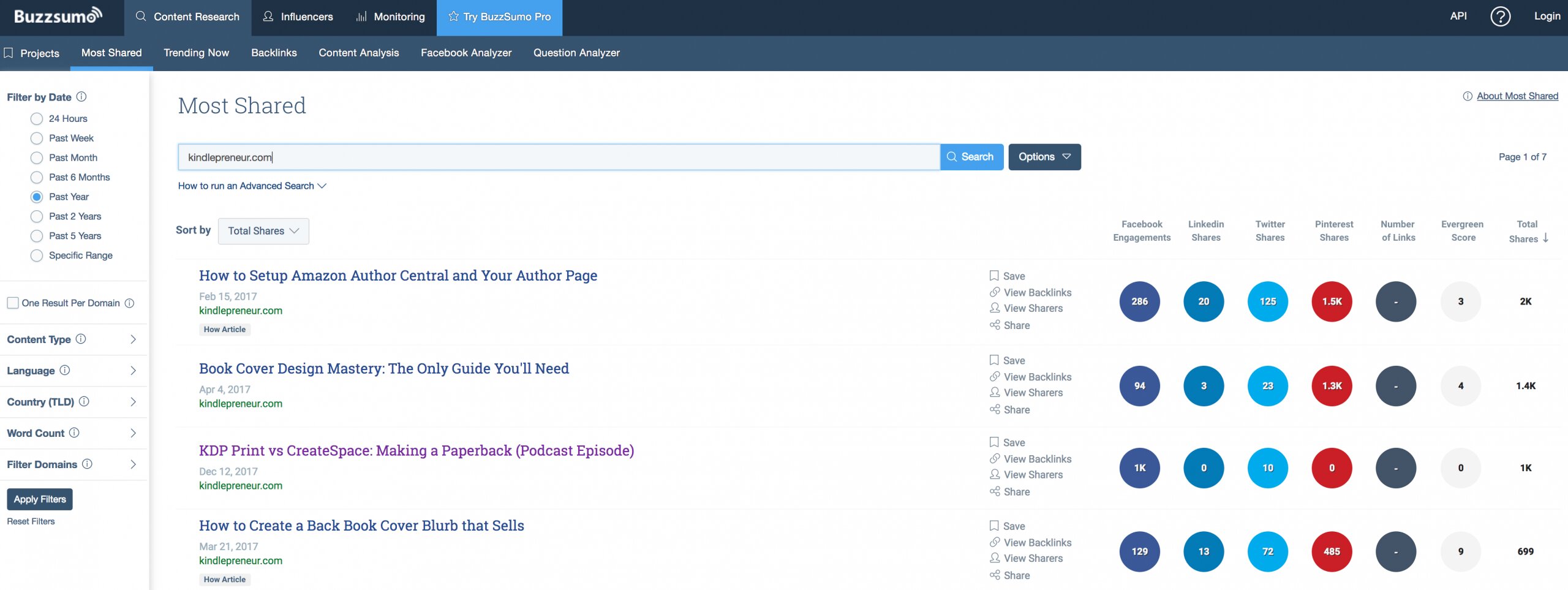This screenshot has width=1568, height=590.
Task: Enable One Result Per Domain checkbox
Action: [x=12, y=303]
